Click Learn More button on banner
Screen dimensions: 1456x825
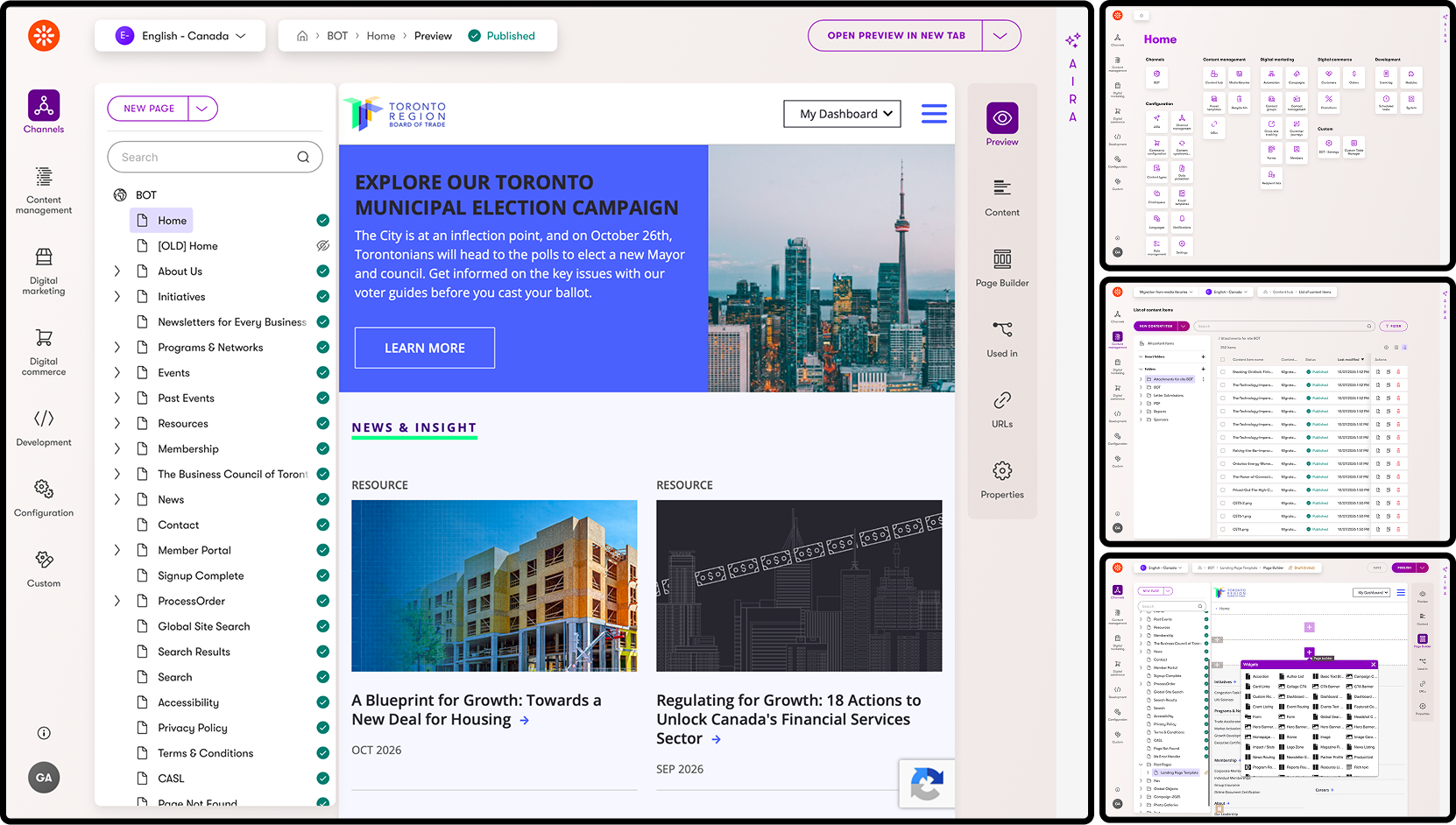pyautogui.click(x=425, y=348)
